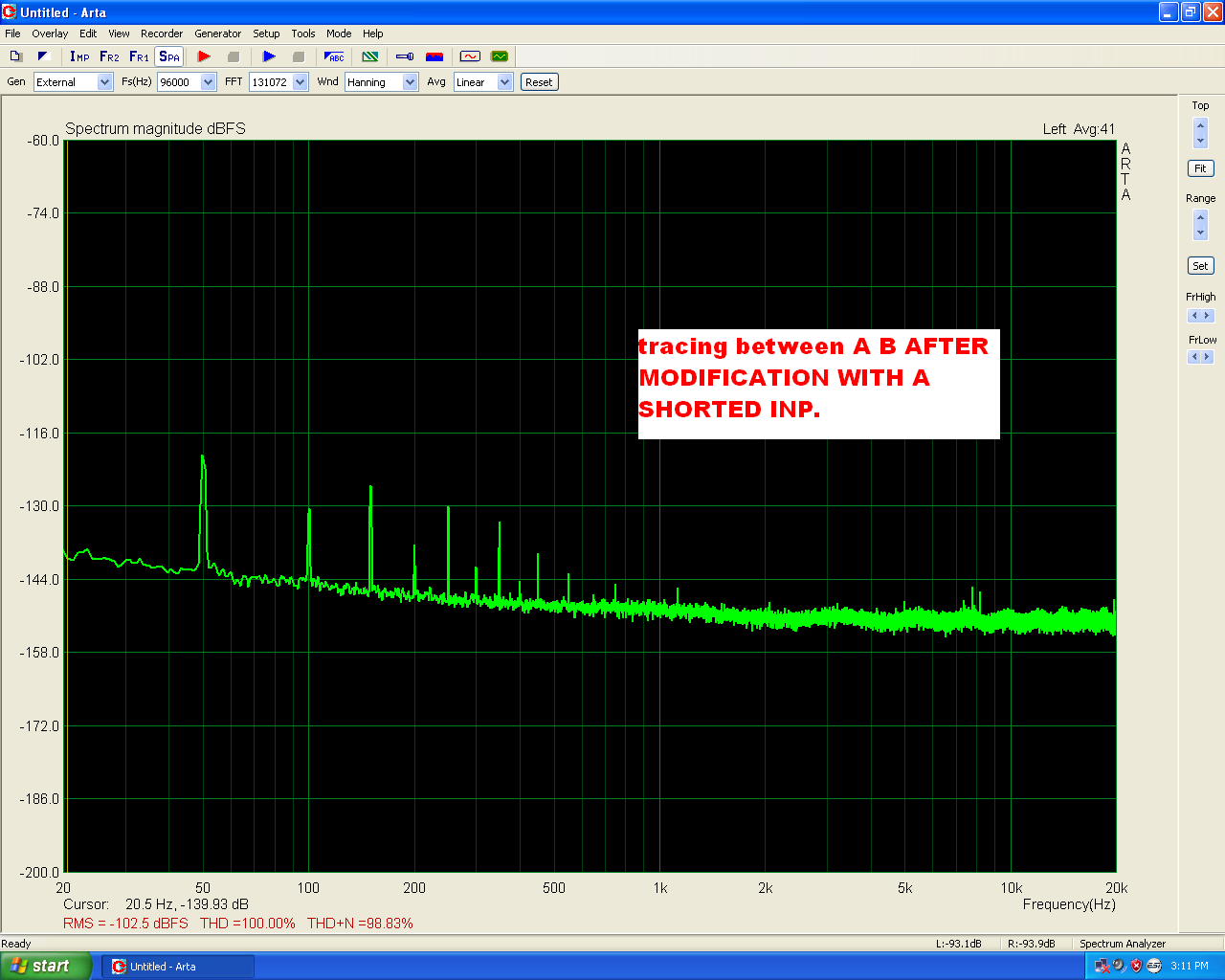This screenshot has height=980, width=1225.
Task: Switch to FR1 single-channel frequency response mode
Action: [139, 56]
